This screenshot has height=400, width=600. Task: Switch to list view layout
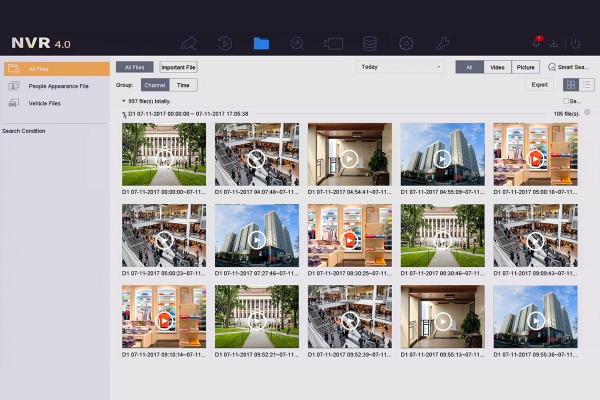pyautogui.click(x=587, y=85)
